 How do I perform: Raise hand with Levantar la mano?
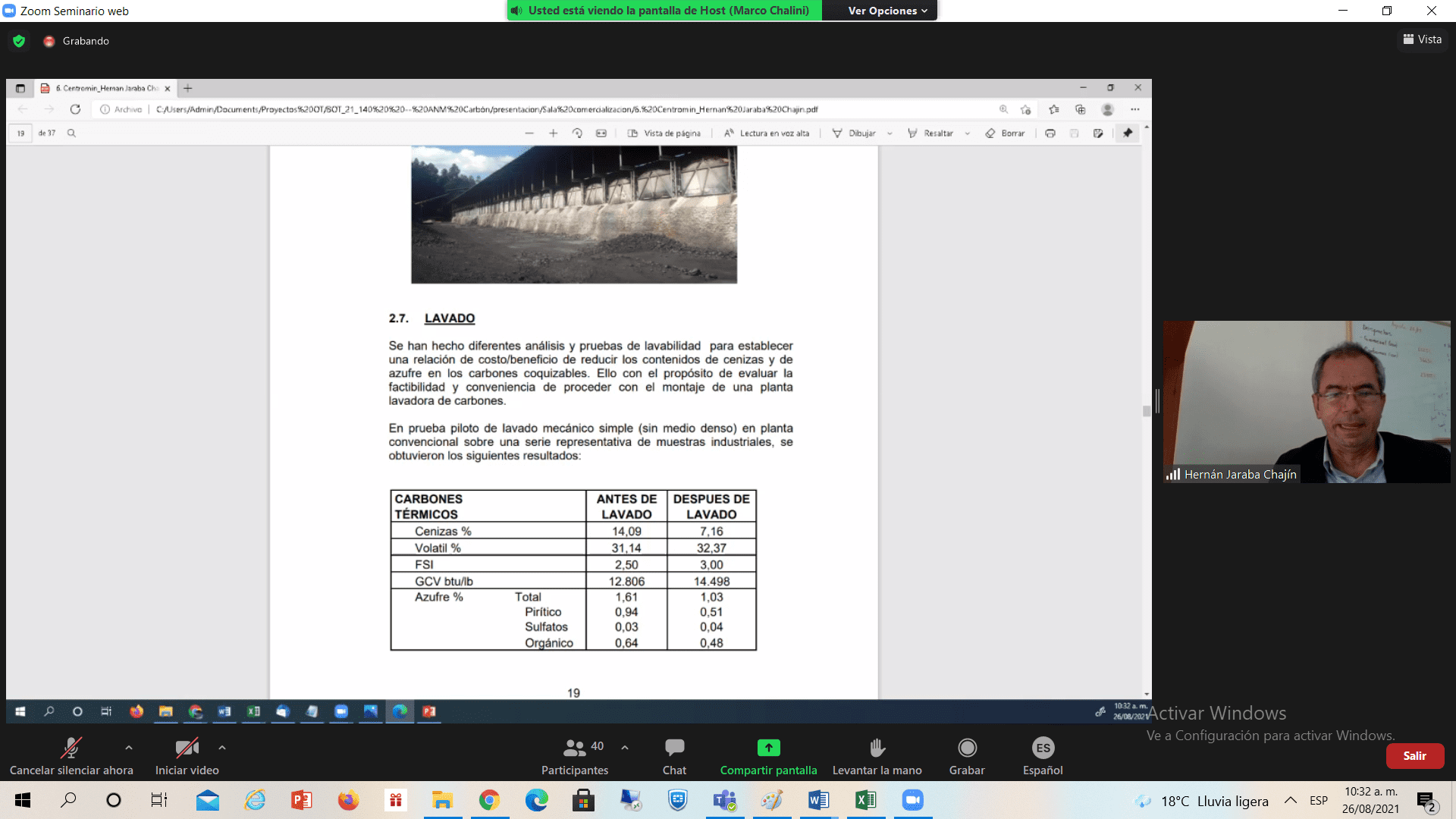point(877,757)
